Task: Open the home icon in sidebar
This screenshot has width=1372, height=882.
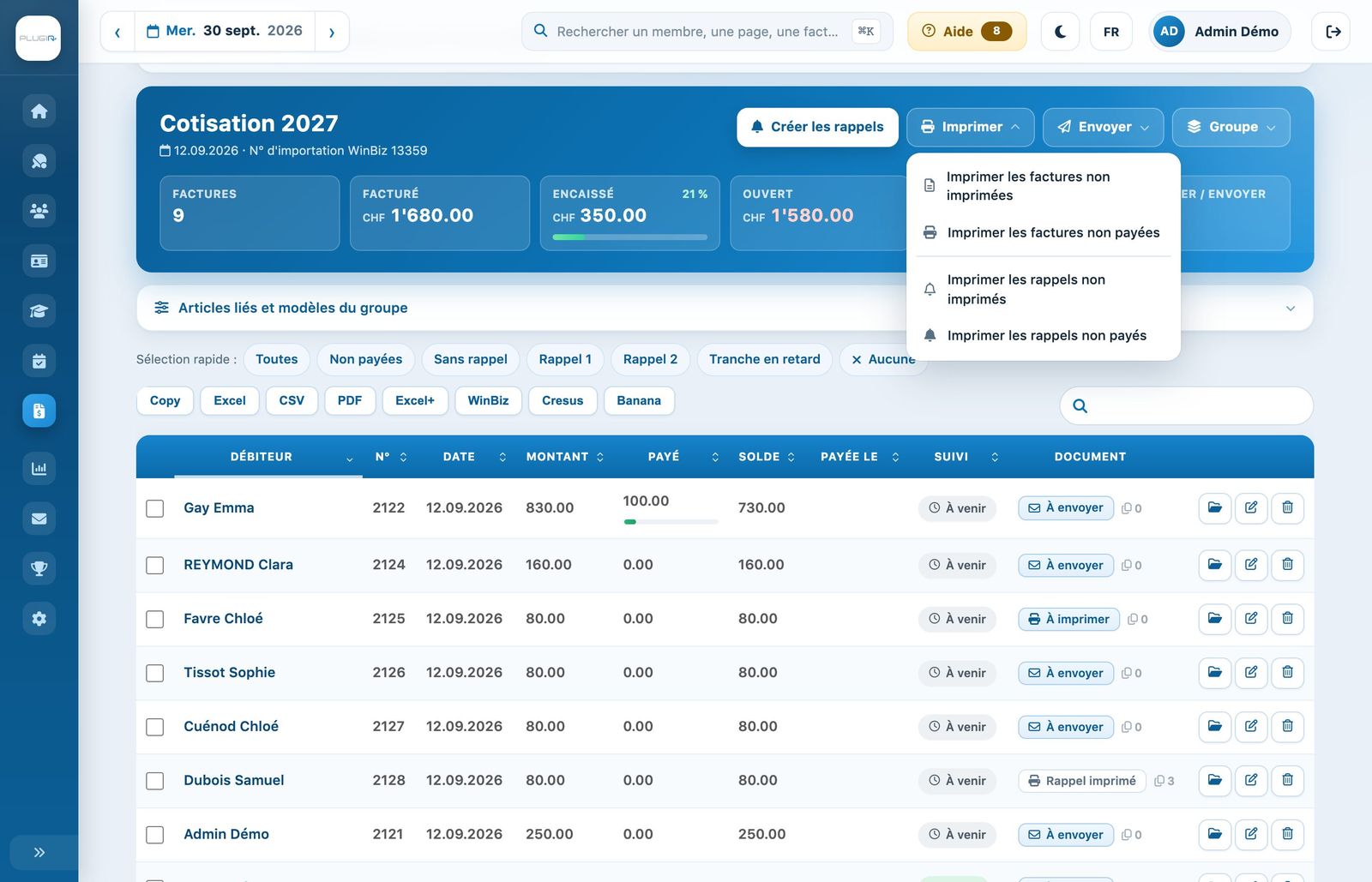Action: click(39, 111)
